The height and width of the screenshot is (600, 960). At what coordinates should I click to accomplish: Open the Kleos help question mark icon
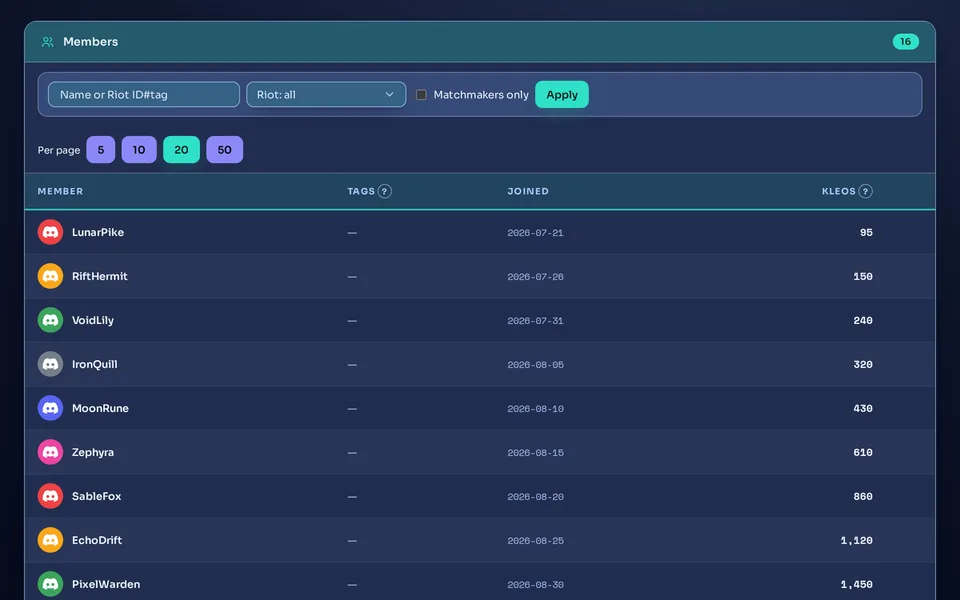865,191
